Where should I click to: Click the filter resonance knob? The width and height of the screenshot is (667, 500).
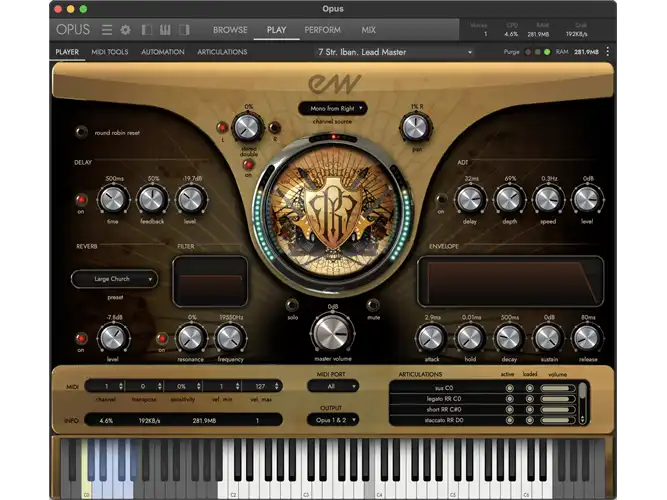pos(191,338)
